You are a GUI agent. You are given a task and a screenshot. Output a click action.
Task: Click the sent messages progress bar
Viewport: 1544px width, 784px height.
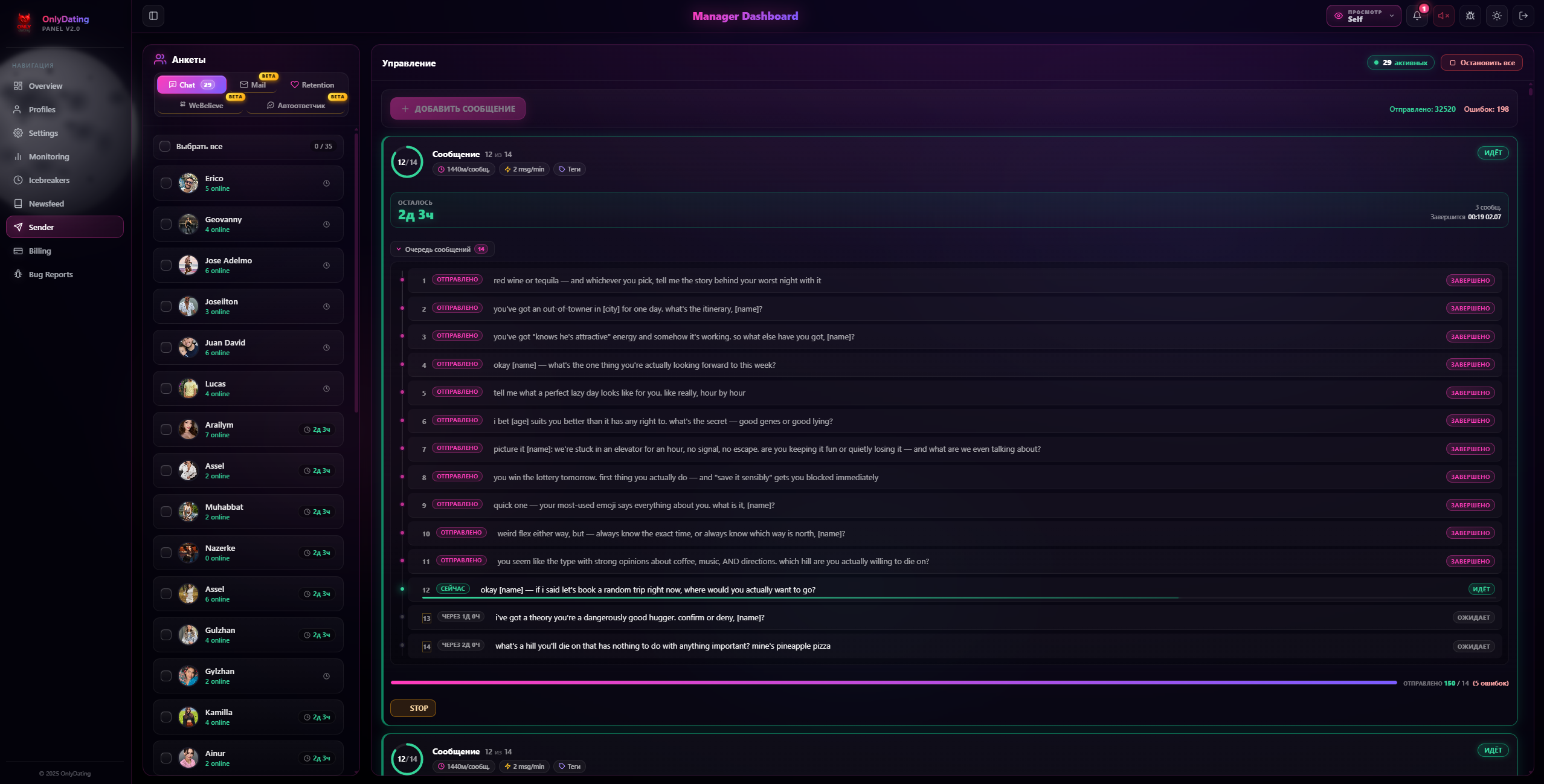pyautogui.click(x=893, y=683)
